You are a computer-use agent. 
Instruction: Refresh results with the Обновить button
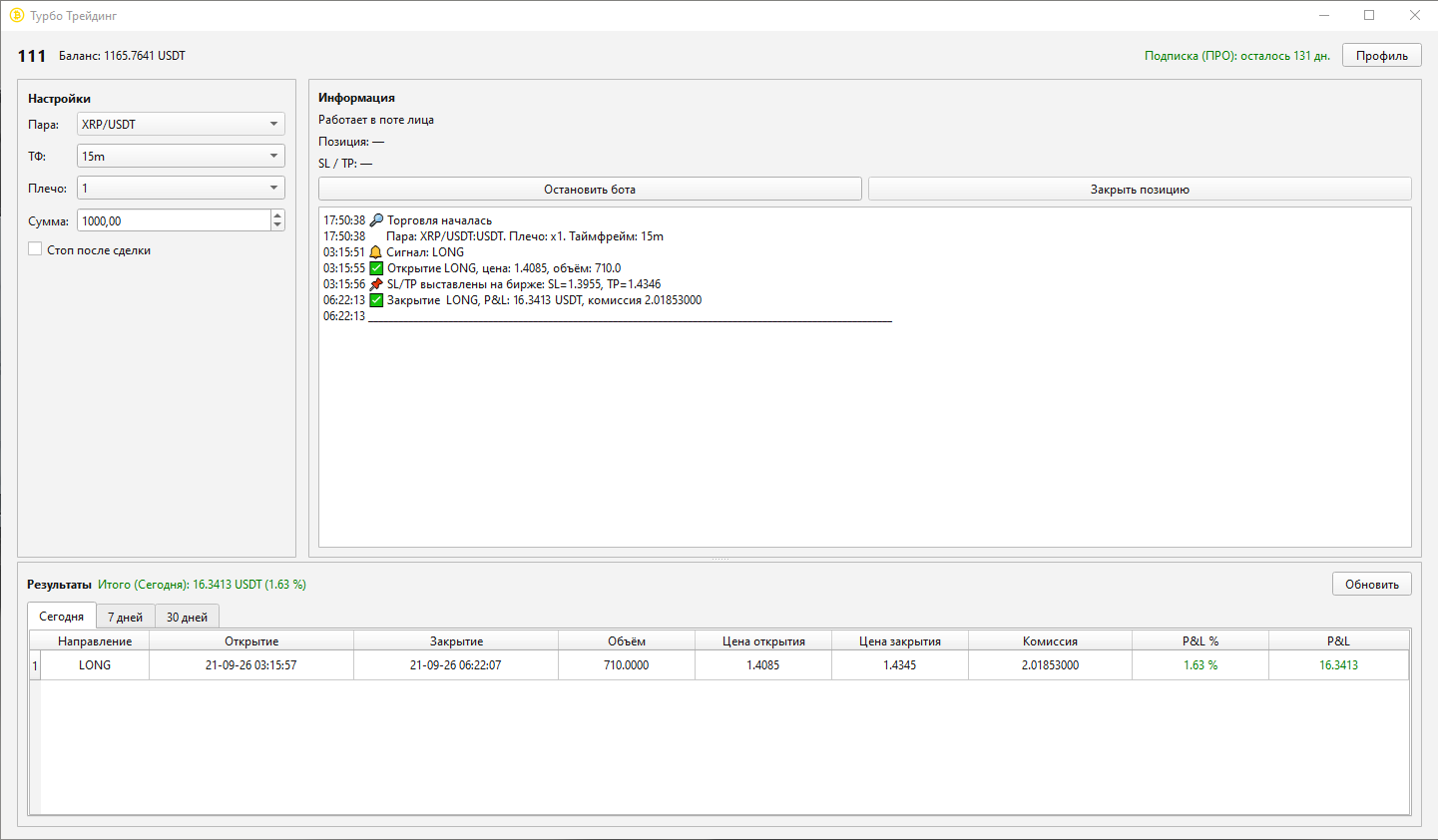point(1372,584)
